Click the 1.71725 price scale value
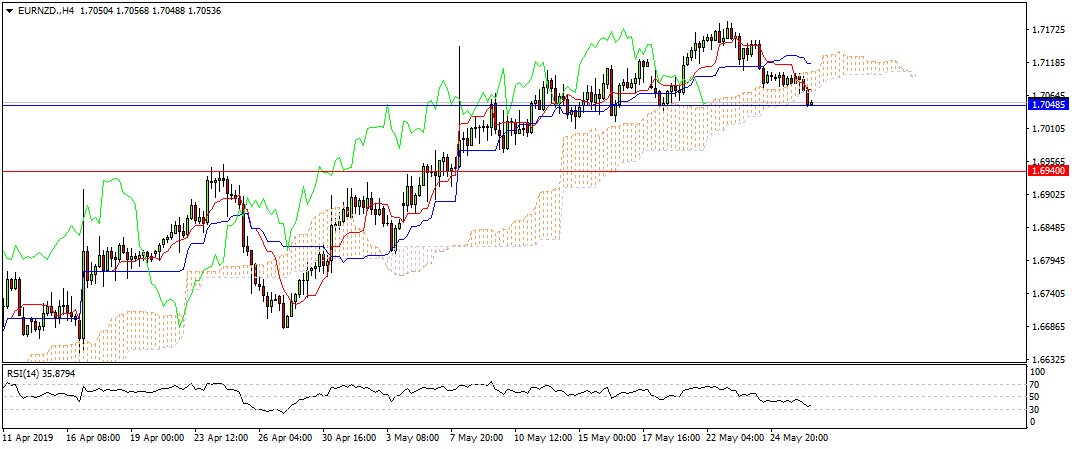Image resolution: width=1072 pixels, height=449 pixels. [x=1049, y=30]
